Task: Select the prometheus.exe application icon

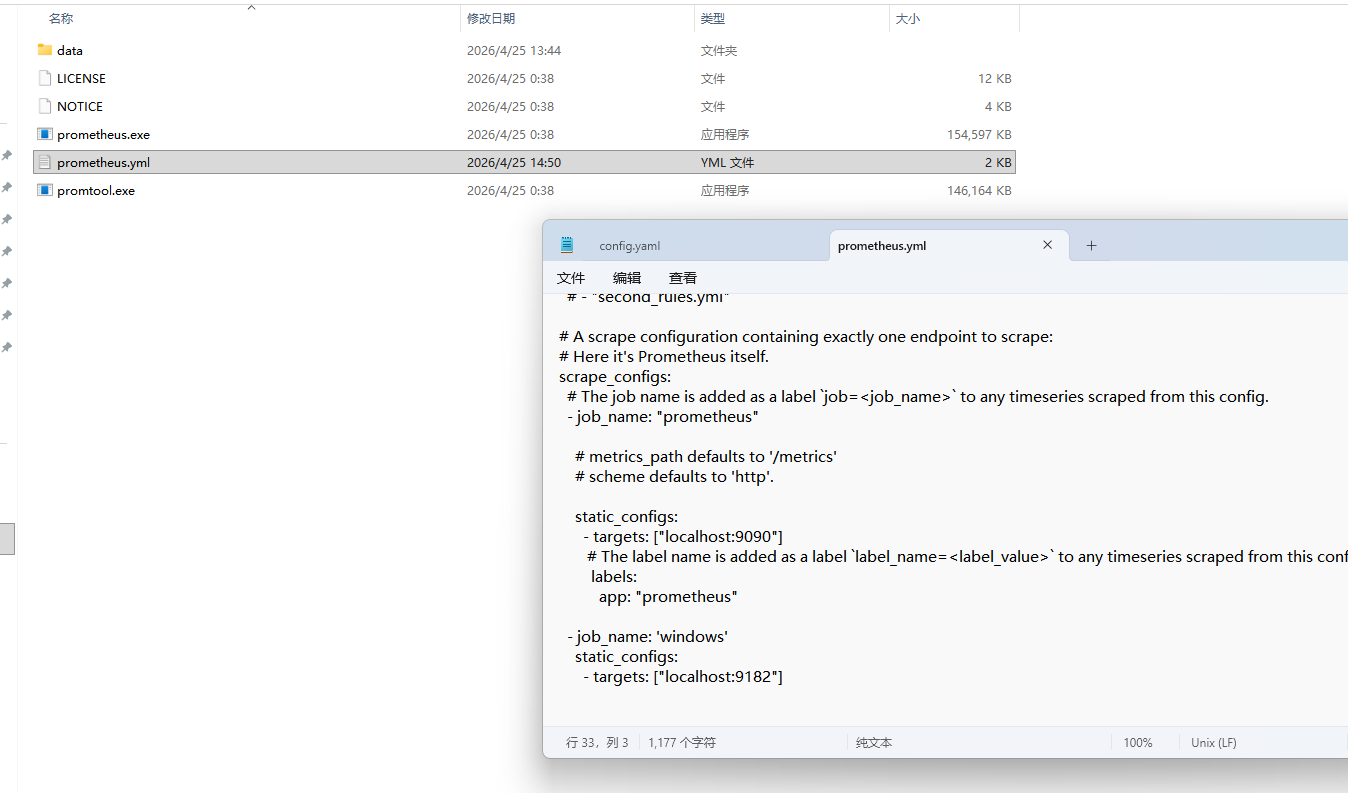Action: 44,134
